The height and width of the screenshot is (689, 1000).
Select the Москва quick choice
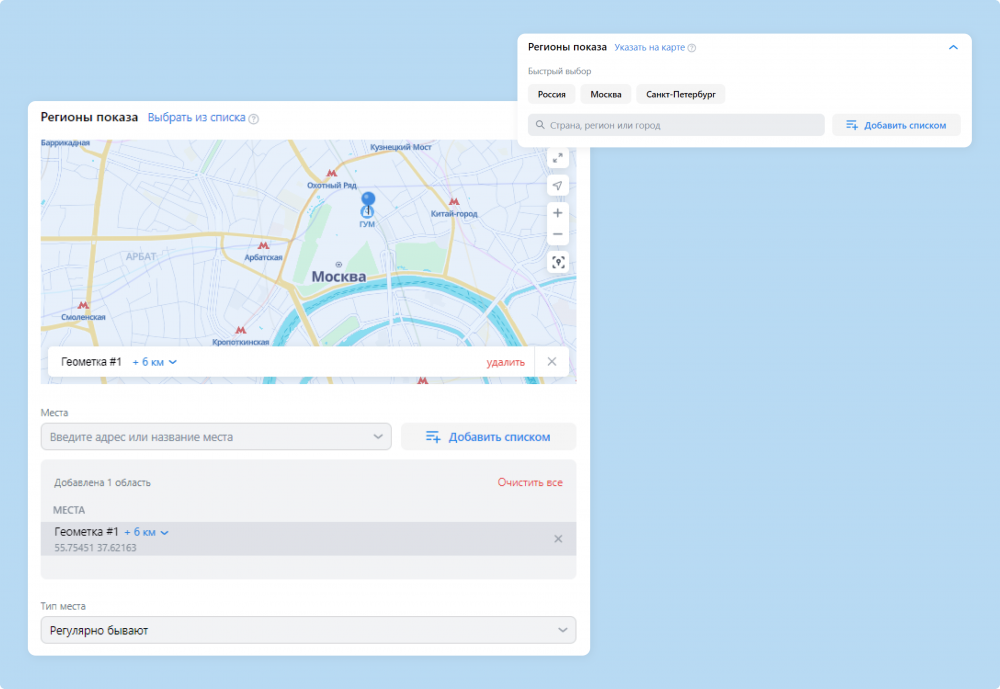(606, 94)
